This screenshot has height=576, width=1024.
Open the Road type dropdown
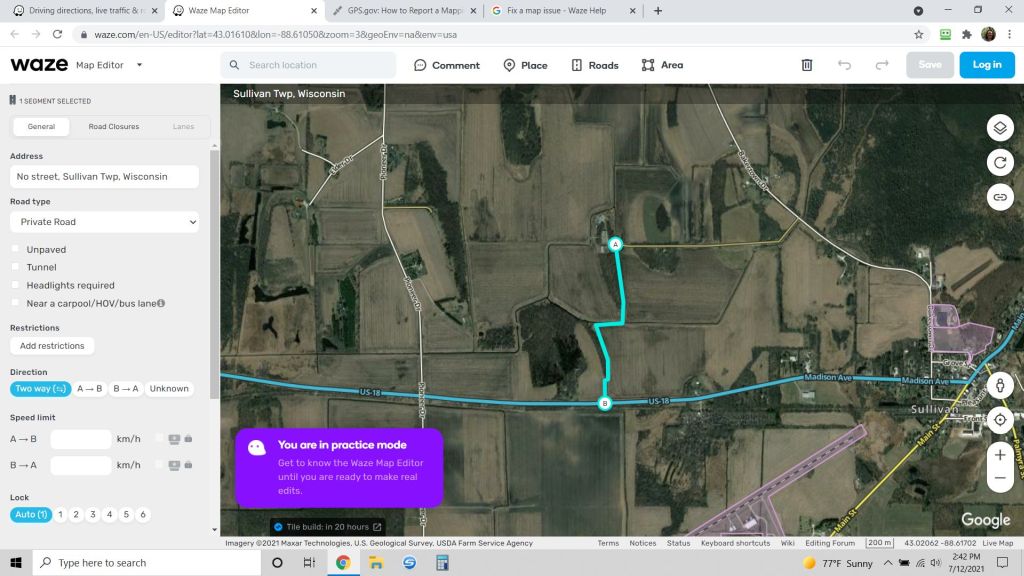coord(104,222)
